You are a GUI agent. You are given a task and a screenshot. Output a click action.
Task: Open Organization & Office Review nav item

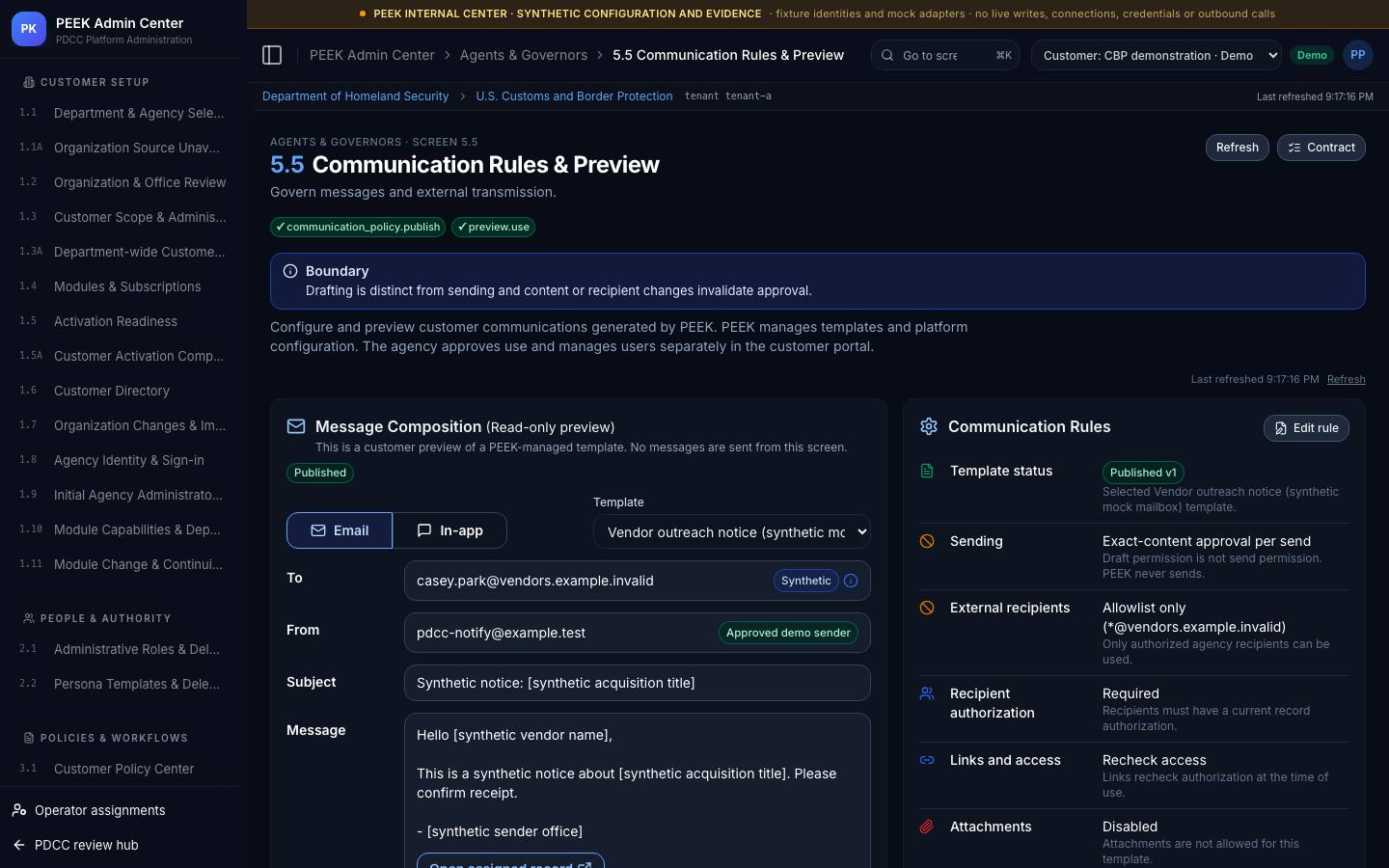(123, 182)
